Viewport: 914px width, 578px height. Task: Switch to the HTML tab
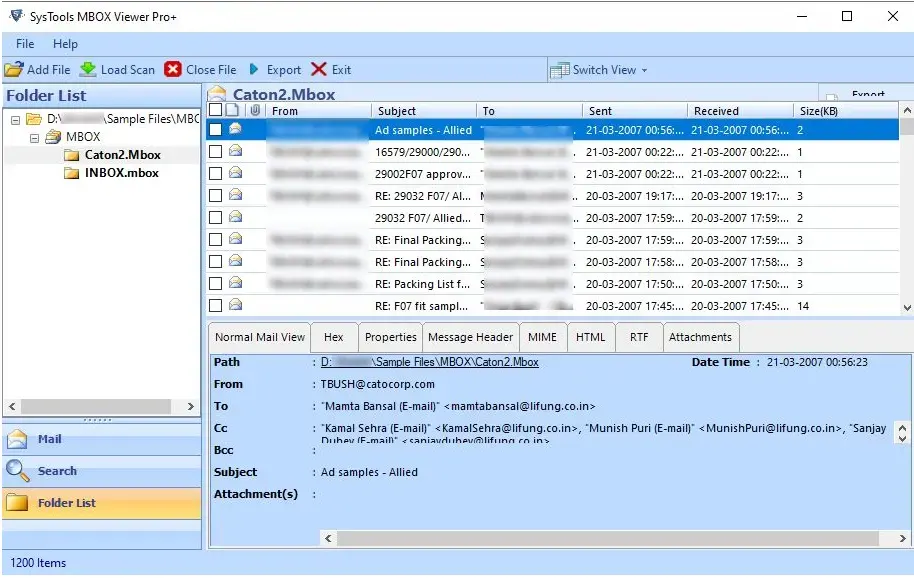click(590, 337)
